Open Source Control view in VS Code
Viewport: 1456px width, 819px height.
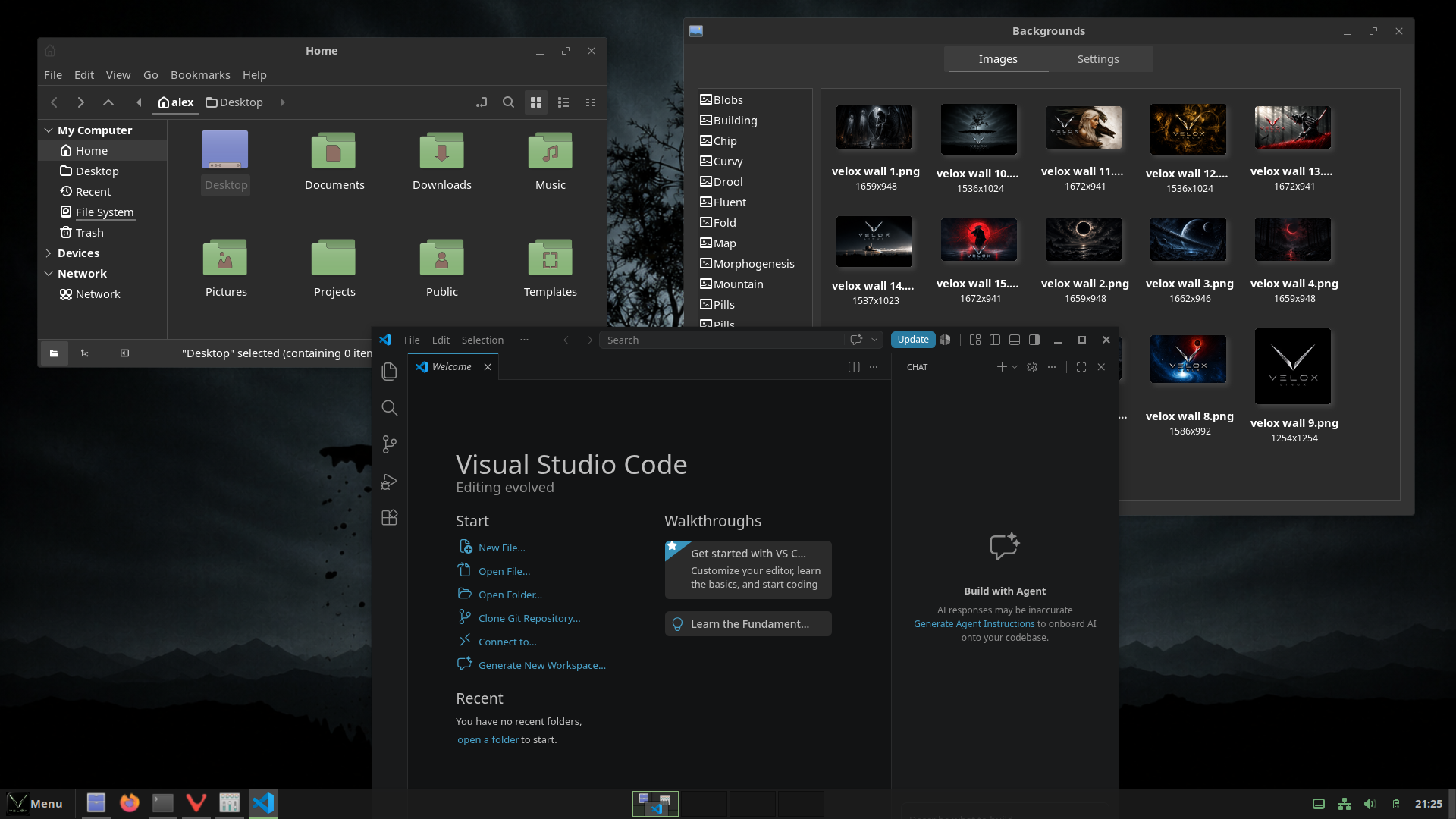coord(389,444)
